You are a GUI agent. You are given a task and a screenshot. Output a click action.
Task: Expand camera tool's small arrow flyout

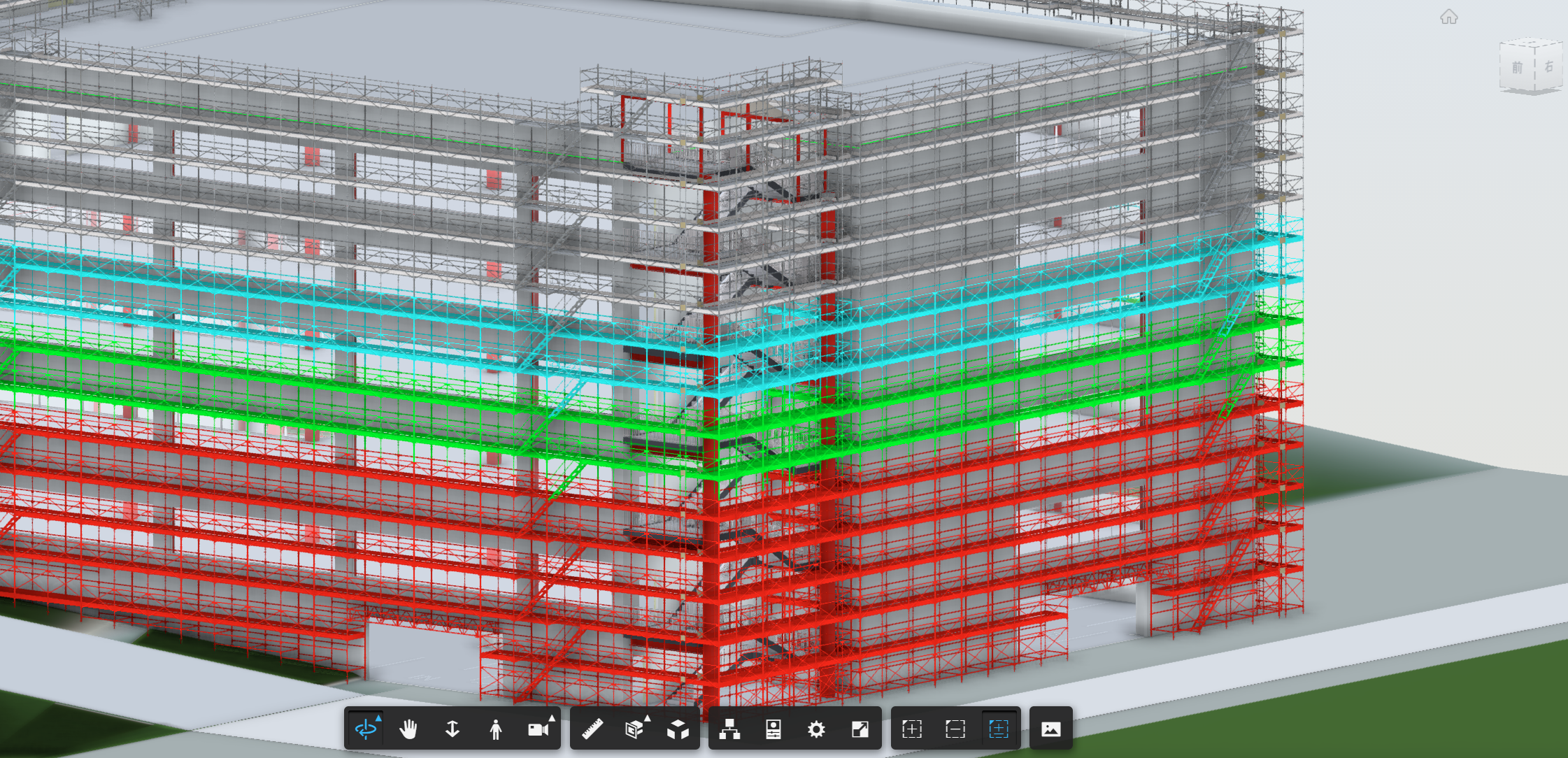(x=552, y=718)
